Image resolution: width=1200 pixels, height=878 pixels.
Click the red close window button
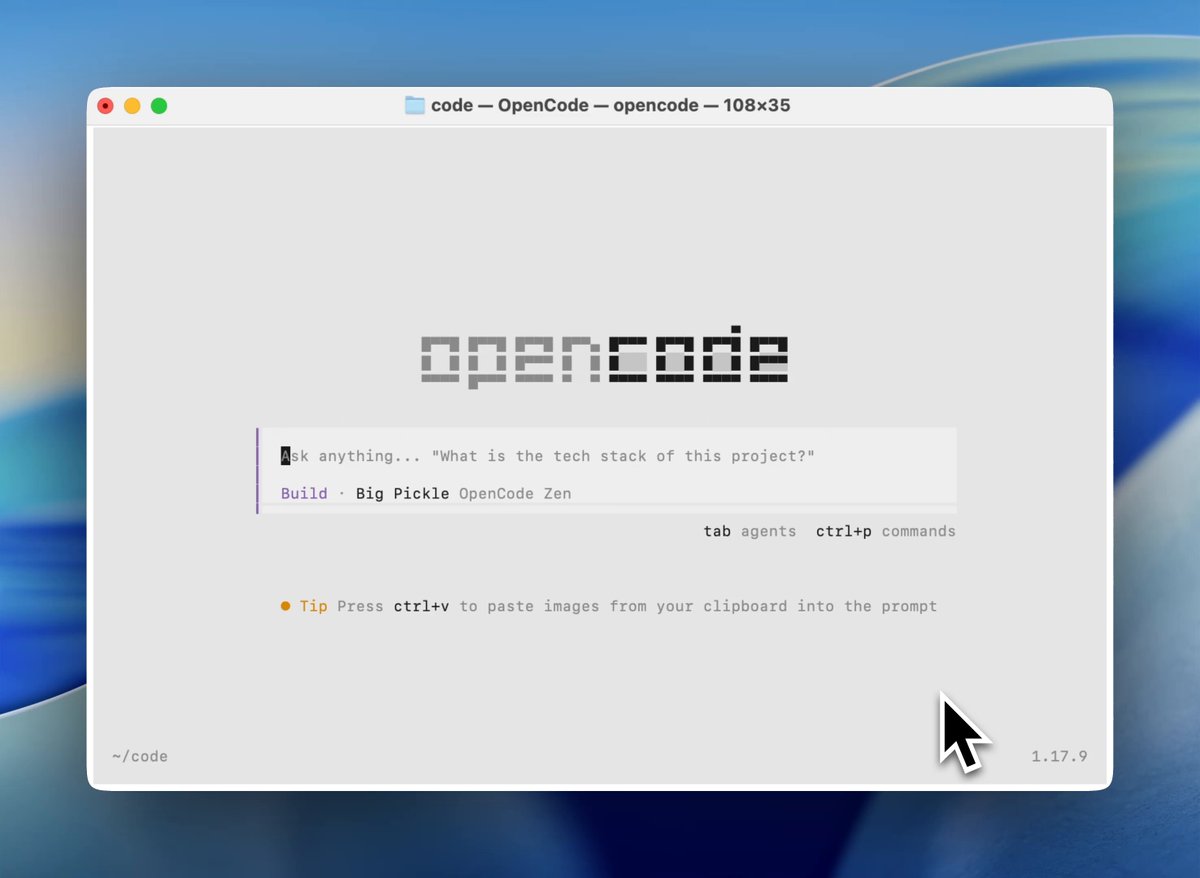click(x=105, y=105)
